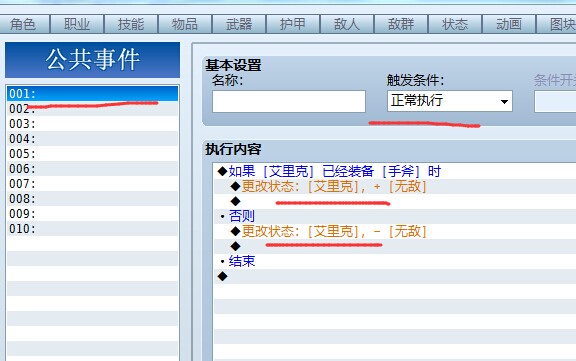The height and width of the screenshot is (361, 576).
Task: Select common event 003 in list
Action: 93,124
